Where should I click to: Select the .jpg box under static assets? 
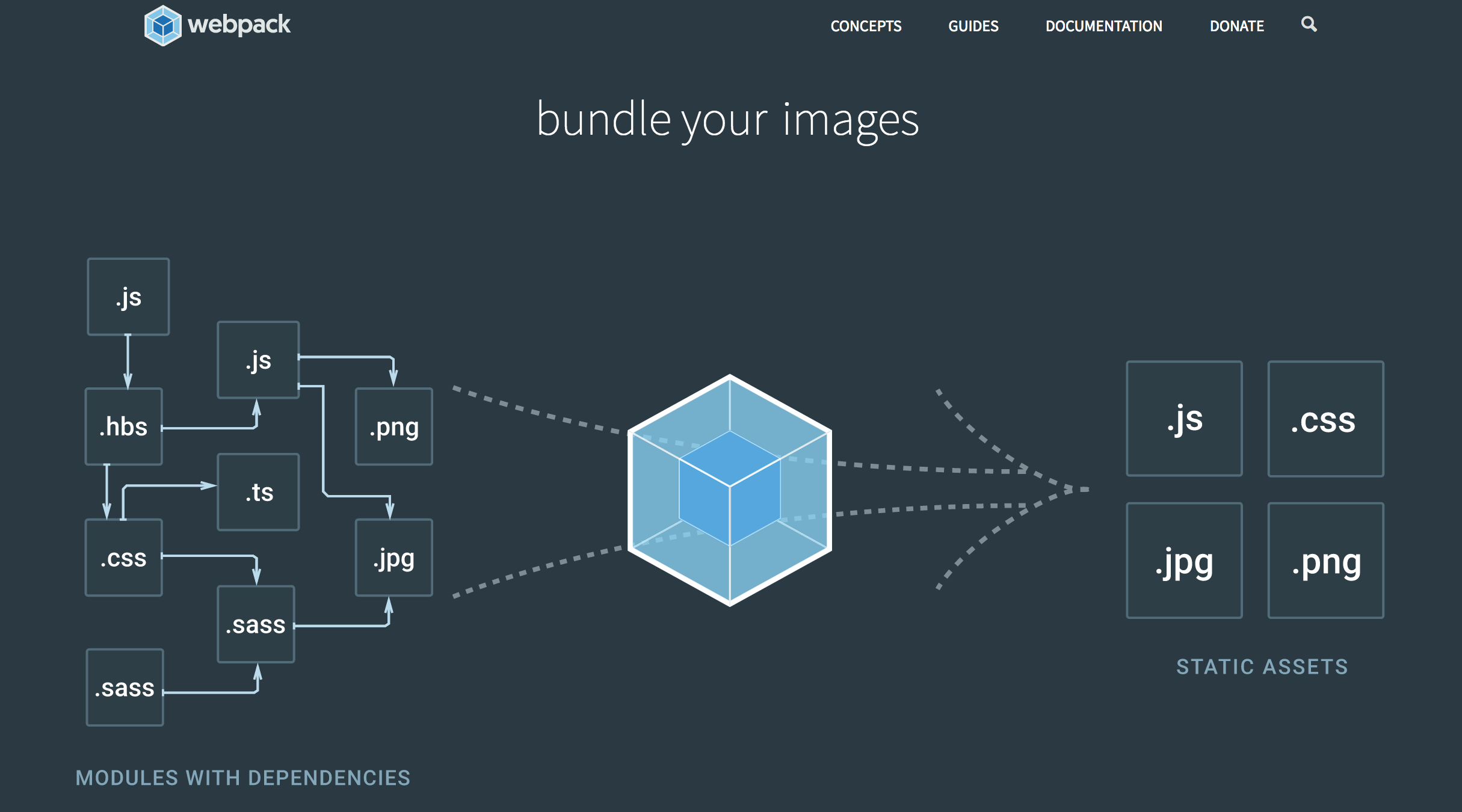pos(1184,561)
